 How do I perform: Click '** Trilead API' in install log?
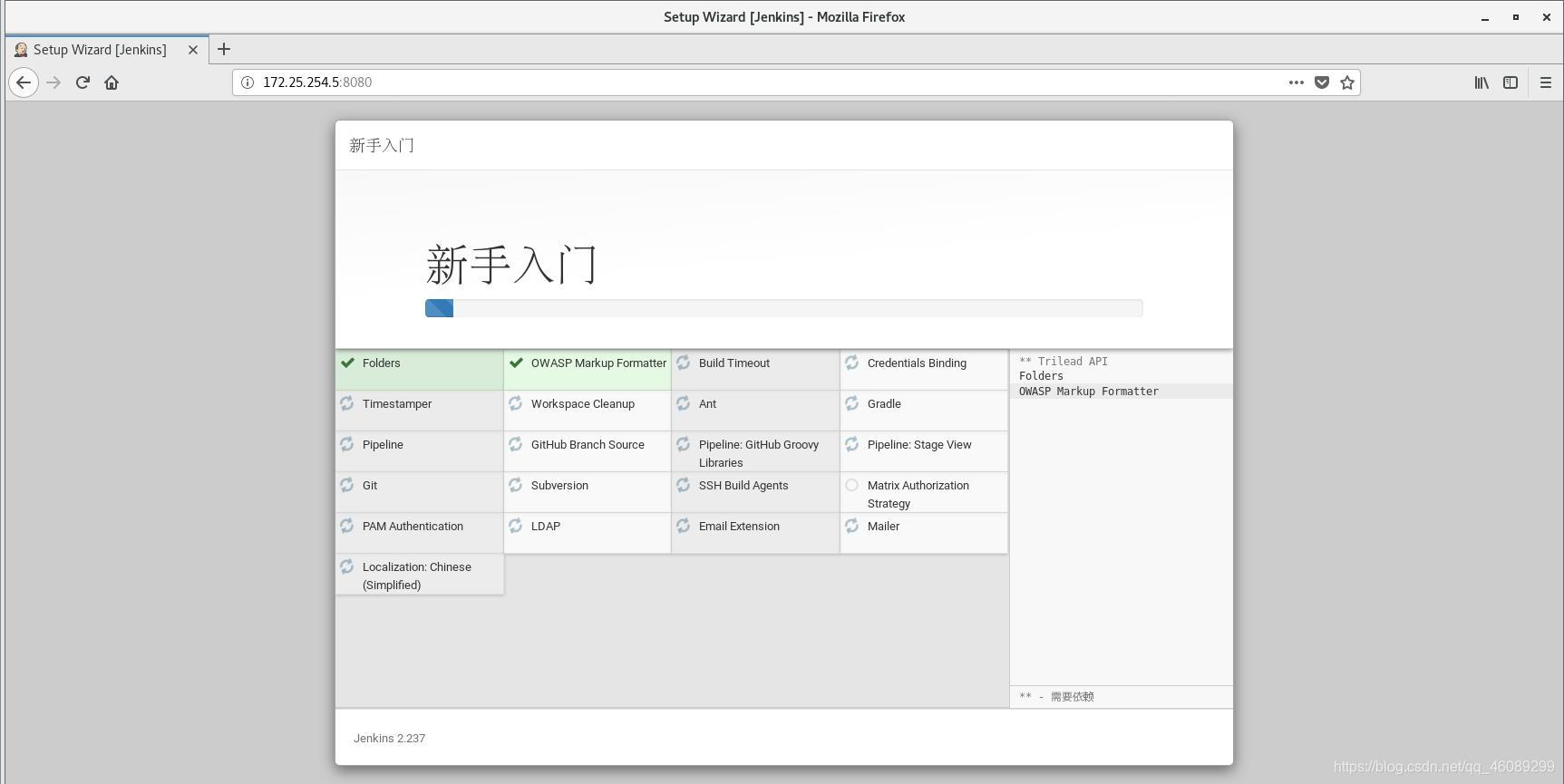point(1064,361)
